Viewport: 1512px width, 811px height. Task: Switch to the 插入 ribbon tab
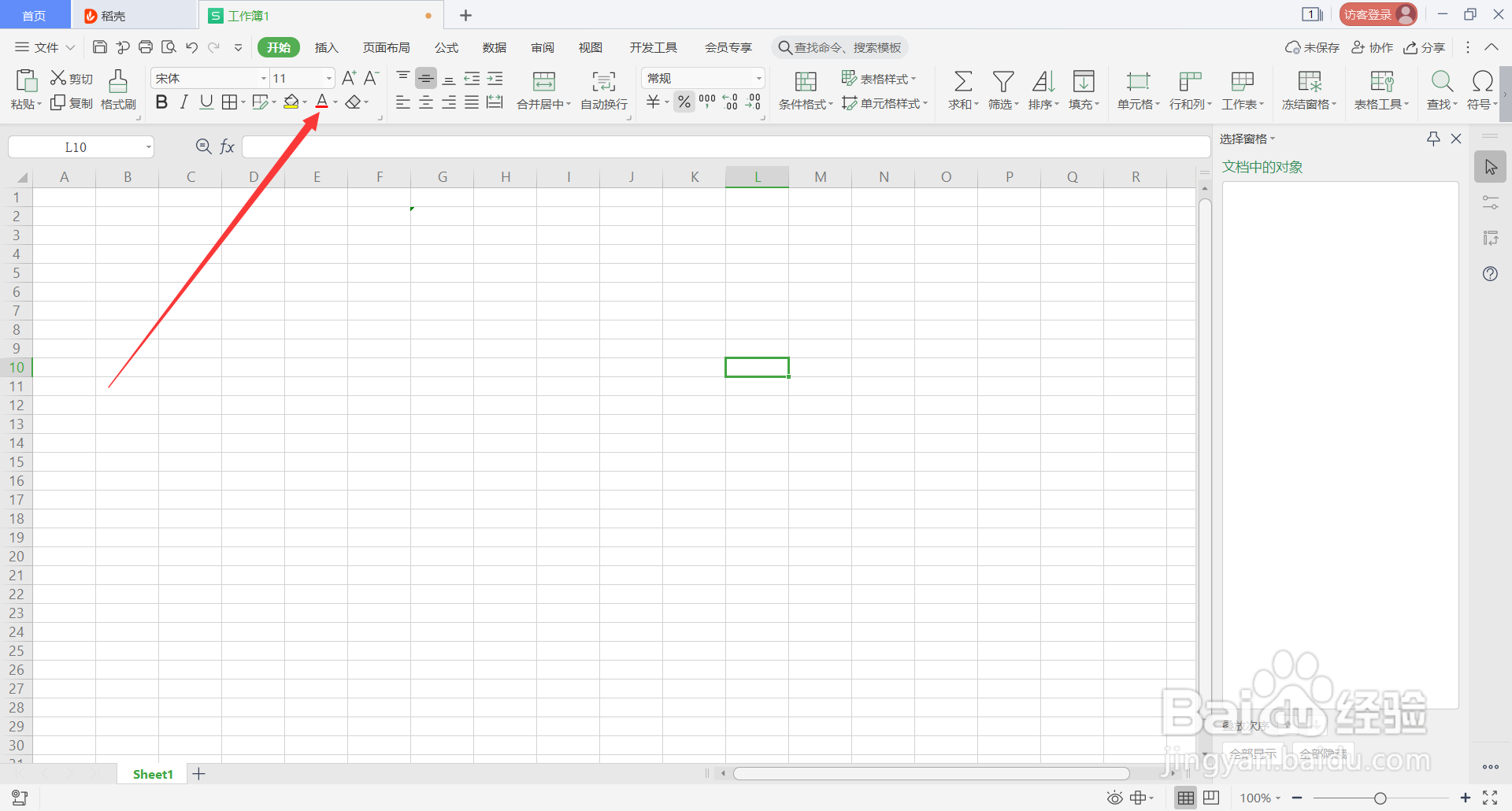326,47
